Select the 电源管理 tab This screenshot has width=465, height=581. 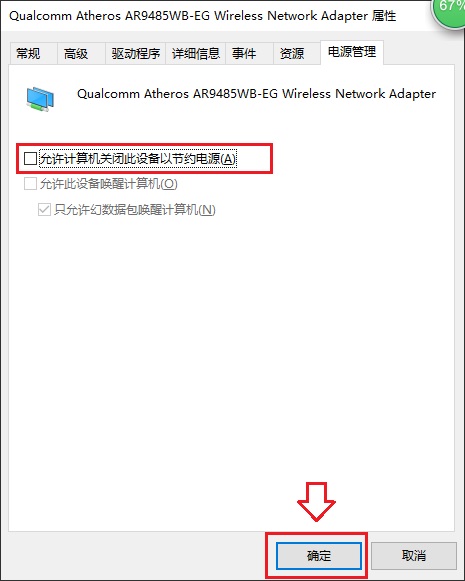tap(352, 52)
